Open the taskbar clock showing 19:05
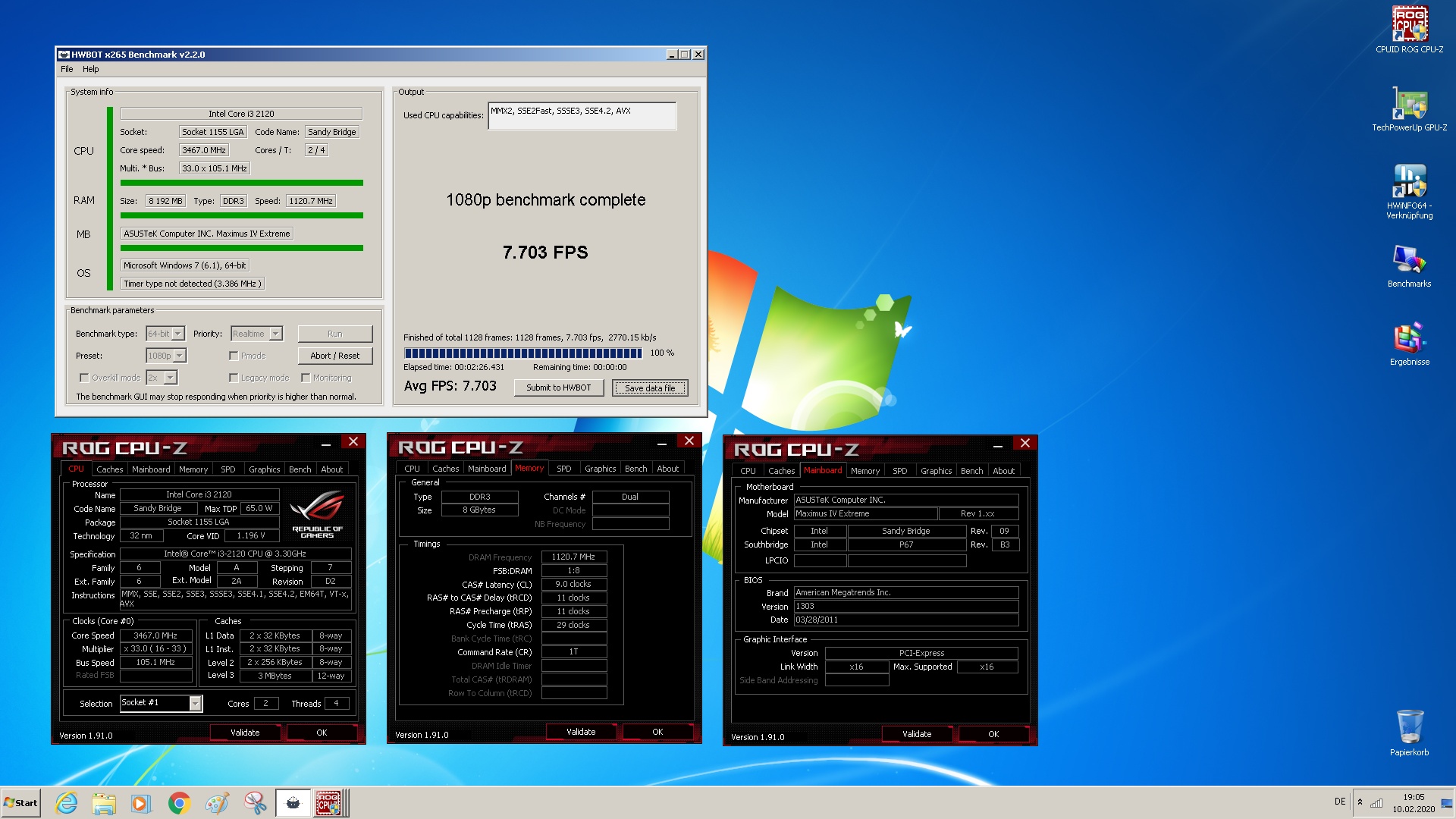This screenshot has height=819, width=1456. coord(1414,803)
